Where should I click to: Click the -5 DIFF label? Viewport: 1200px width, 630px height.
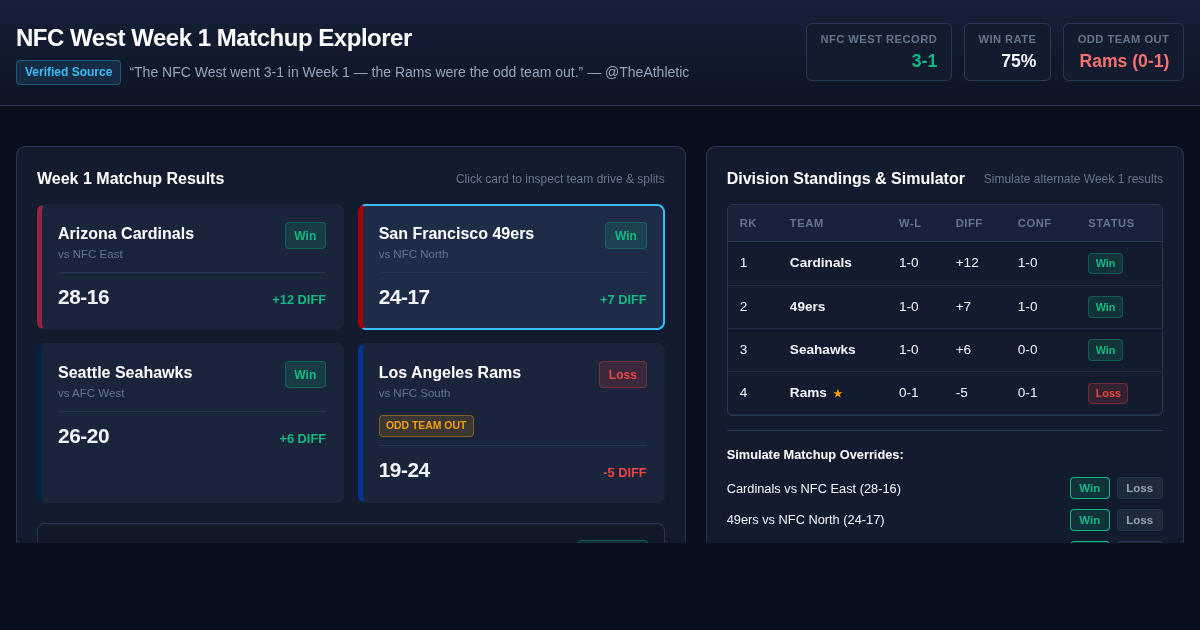coord(625,472)
